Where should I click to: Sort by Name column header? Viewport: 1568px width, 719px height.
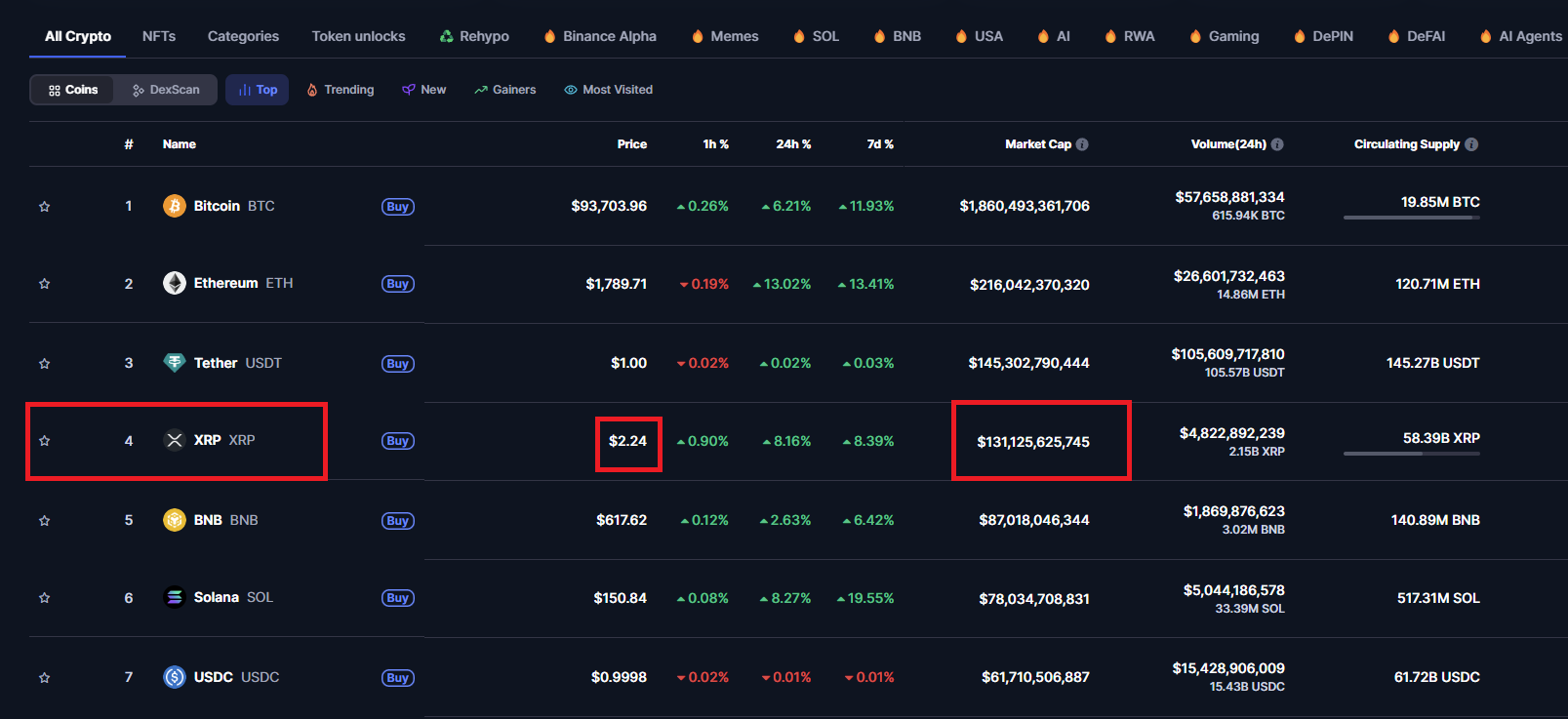tap(180, 144)
